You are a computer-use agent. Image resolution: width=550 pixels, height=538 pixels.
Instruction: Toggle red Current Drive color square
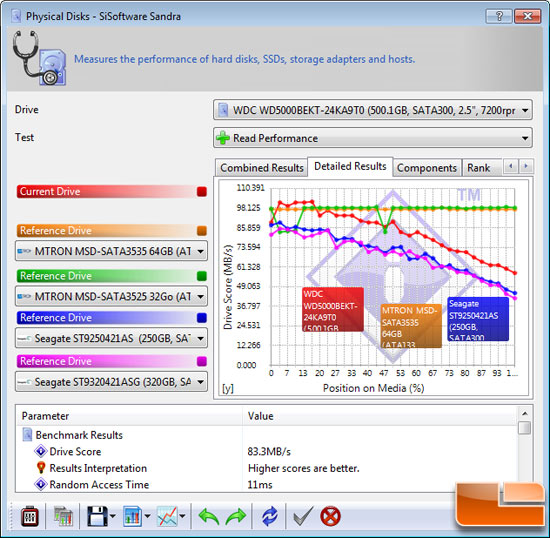[202, 191]
